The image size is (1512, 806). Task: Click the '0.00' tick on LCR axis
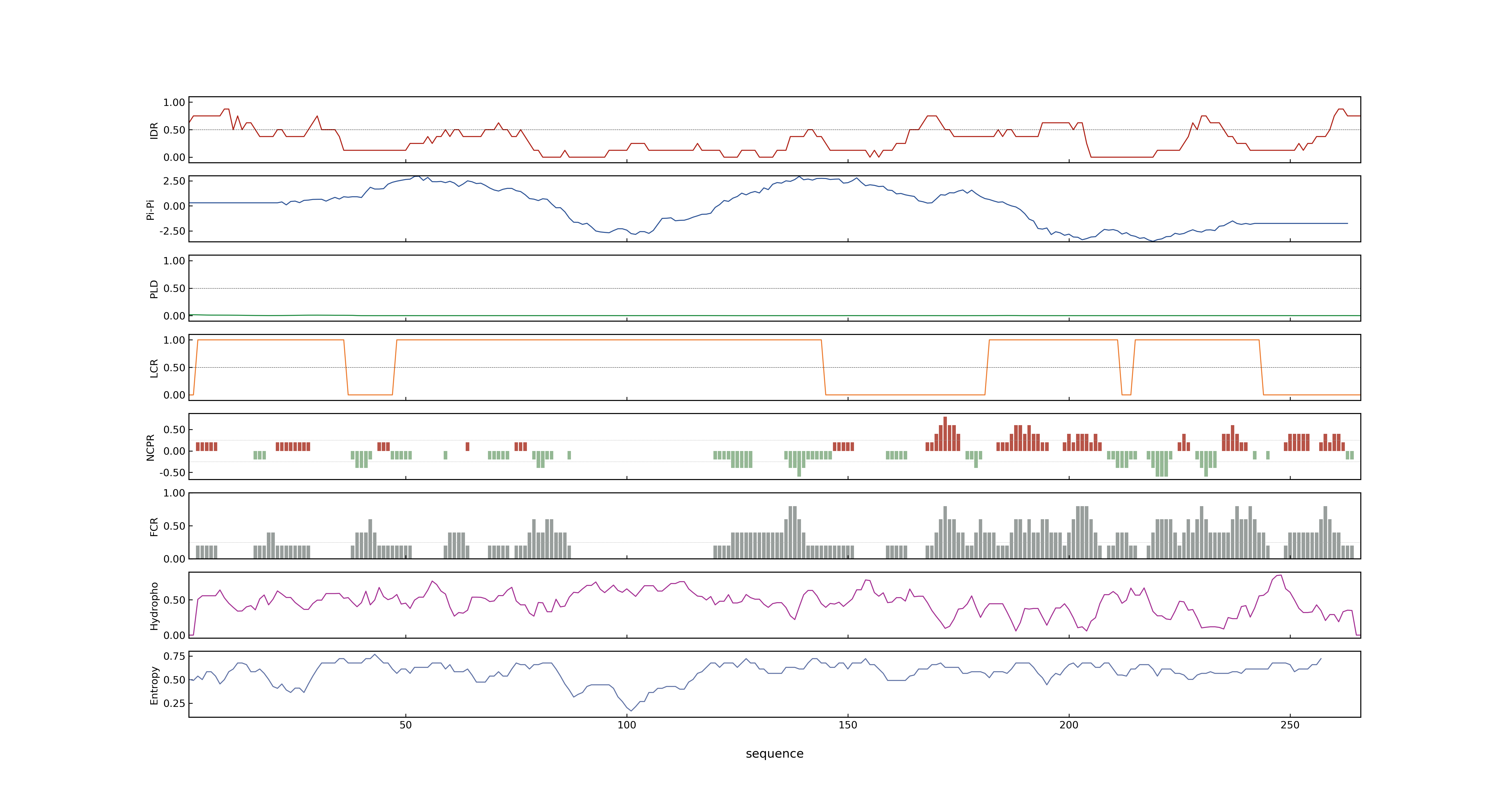point(174,395)
